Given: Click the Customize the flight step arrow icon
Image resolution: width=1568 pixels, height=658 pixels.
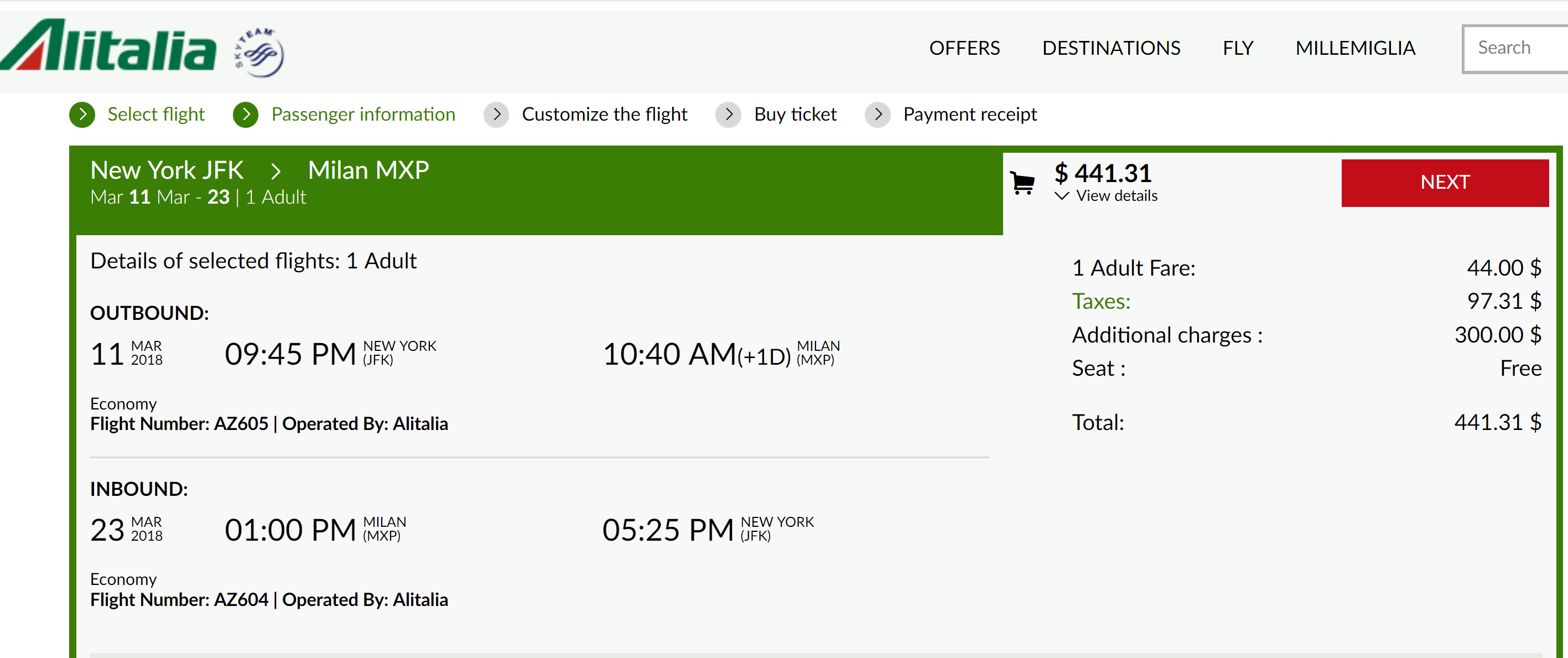Looking at the screenshot, I should point(497,115).
